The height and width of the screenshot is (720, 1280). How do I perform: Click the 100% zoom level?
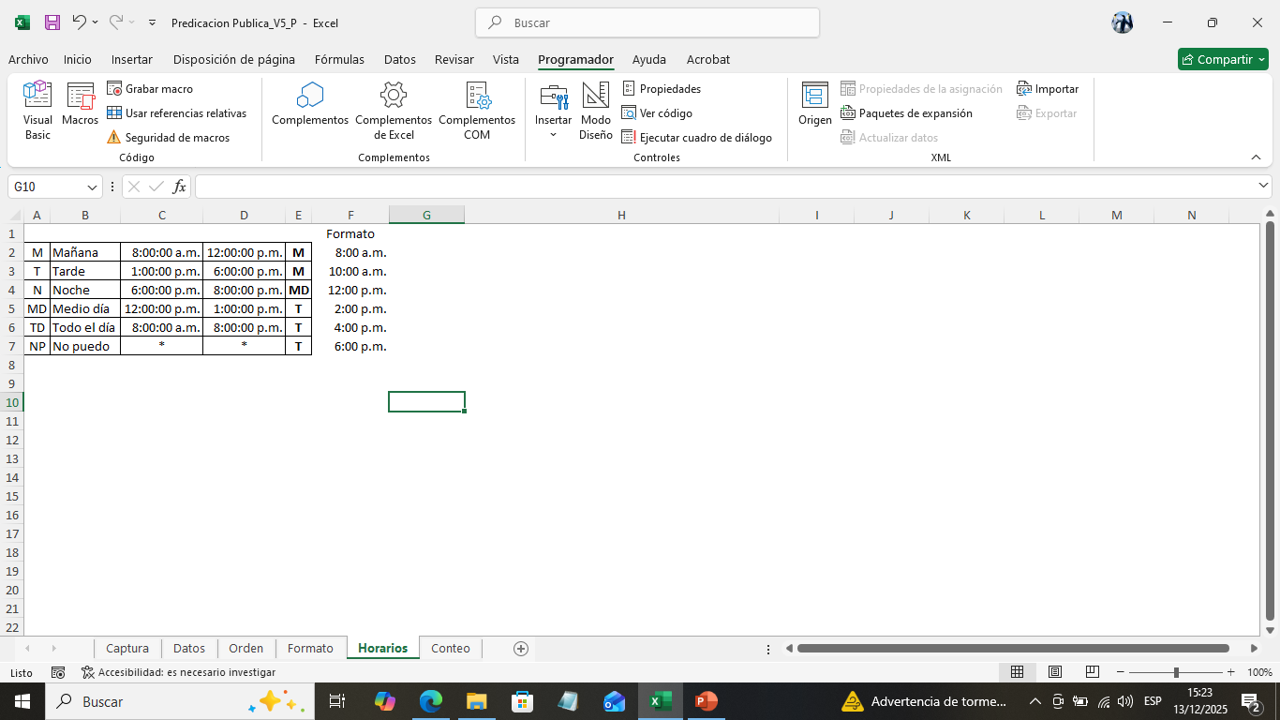(1259, 673)
